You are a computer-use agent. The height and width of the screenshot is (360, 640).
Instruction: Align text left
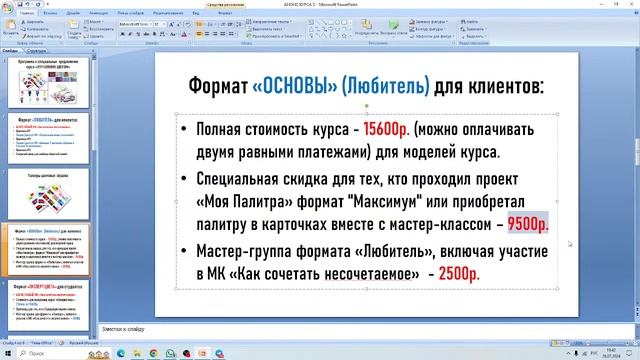coord(199,34)
